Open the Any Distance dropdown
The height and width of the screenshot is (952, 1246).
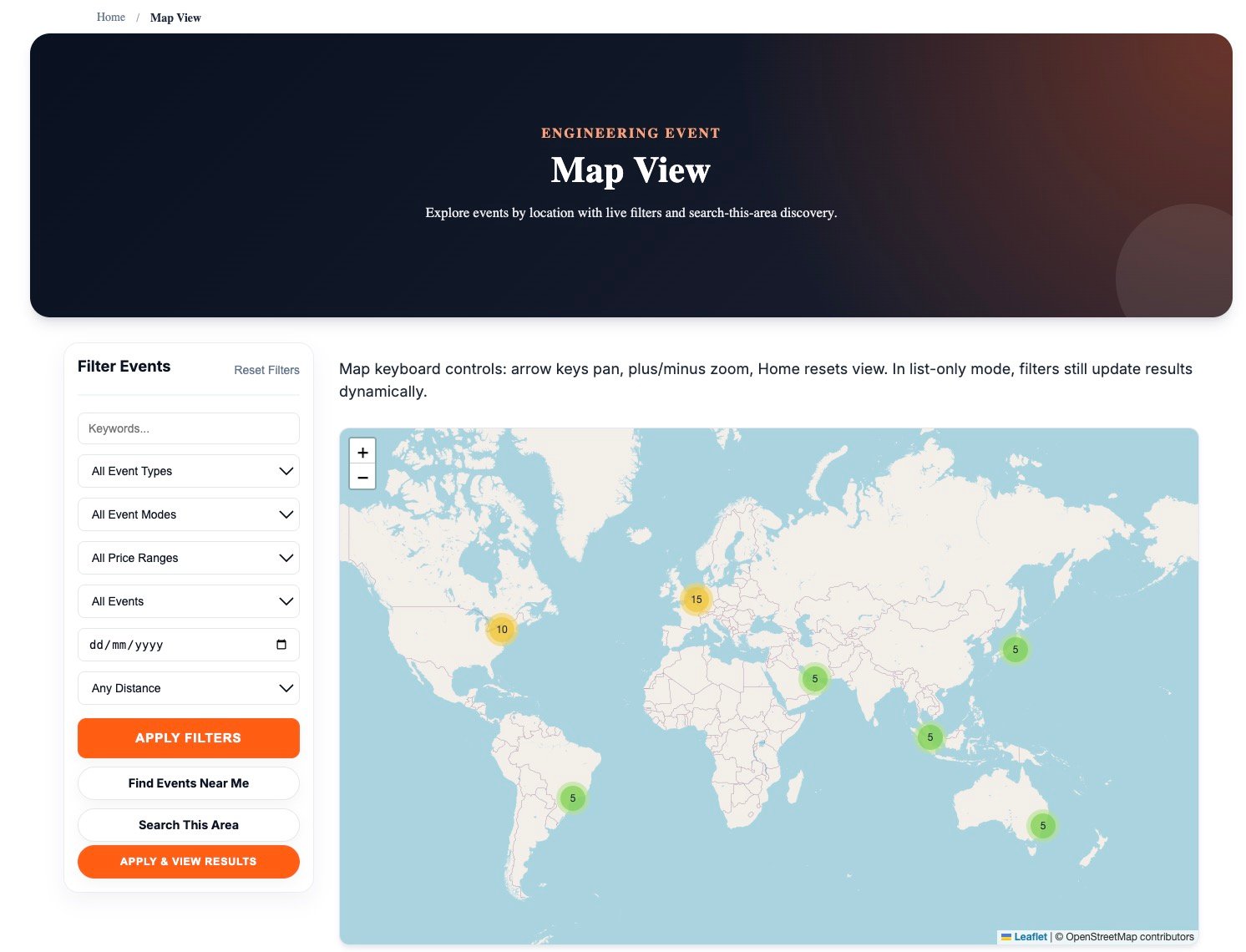tap(188, 688)
